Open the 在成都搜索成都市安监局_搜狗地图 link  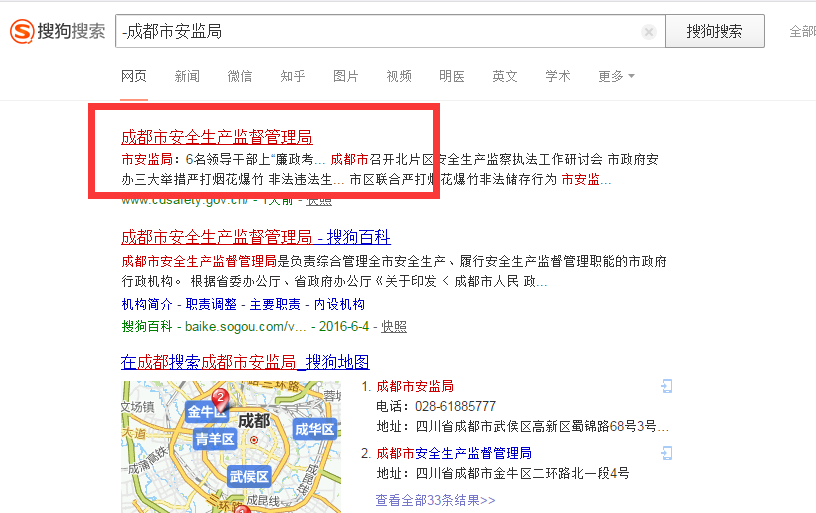[x=245, y=362]
